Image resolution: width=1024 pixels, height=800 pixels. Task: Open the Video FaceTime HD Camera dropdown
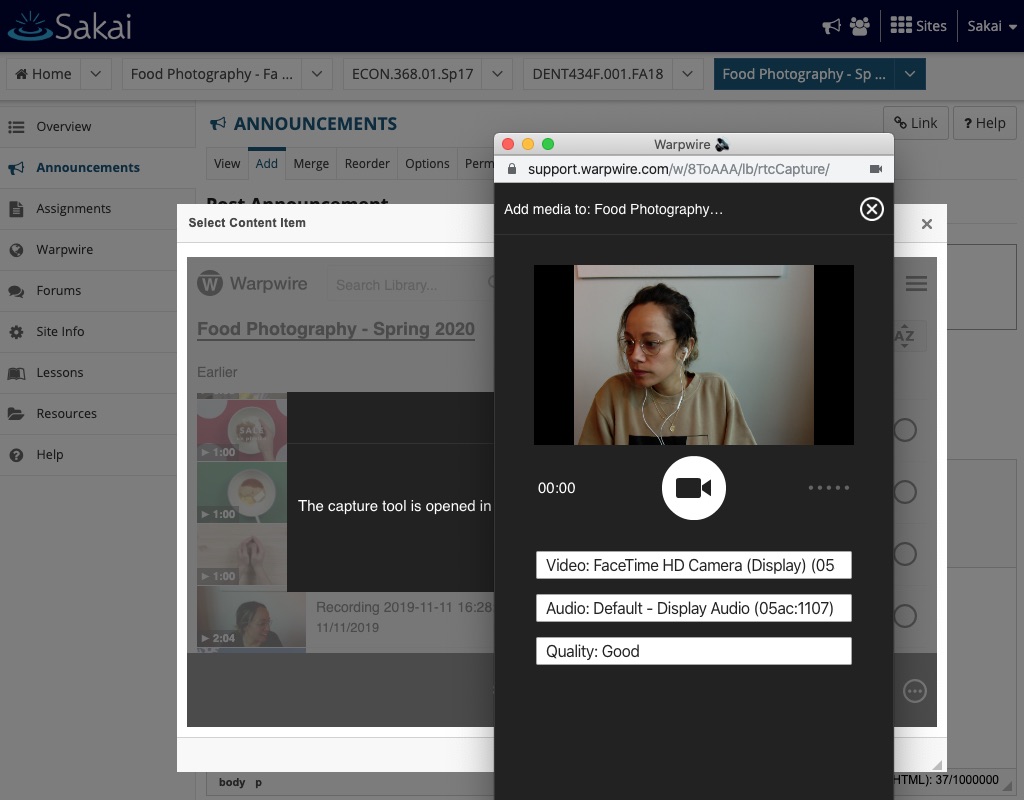(694, 565)
